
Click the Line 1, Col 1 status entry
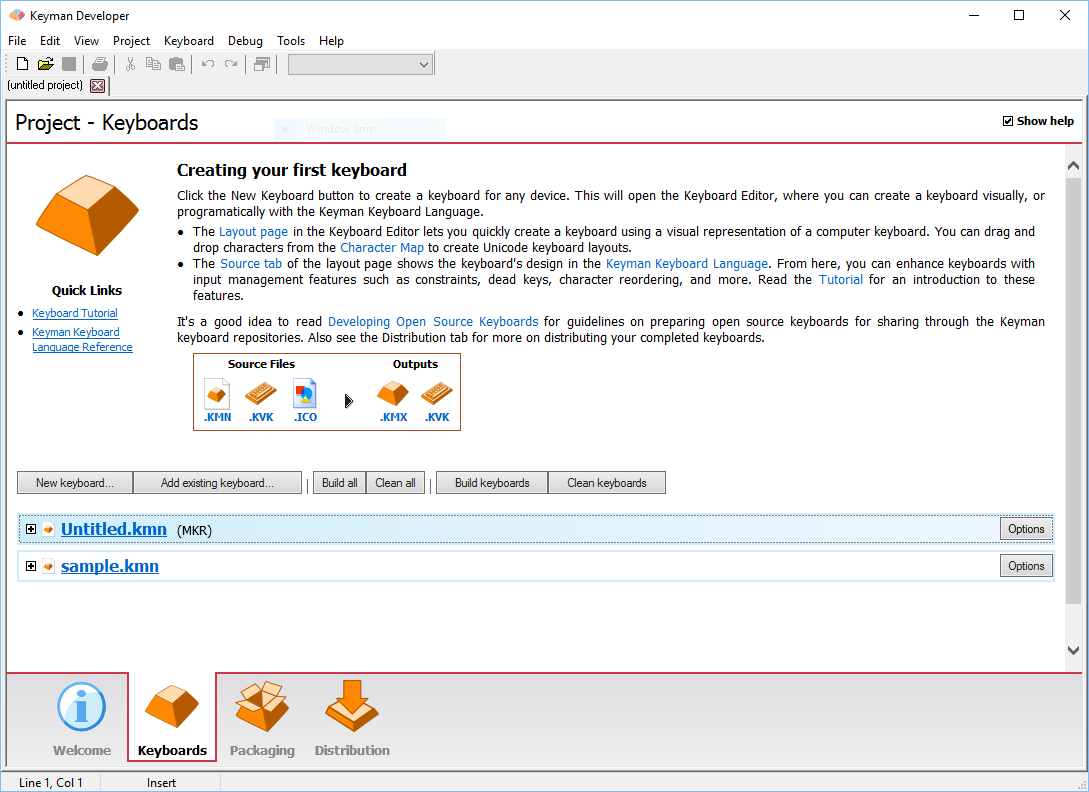[51, 783]
